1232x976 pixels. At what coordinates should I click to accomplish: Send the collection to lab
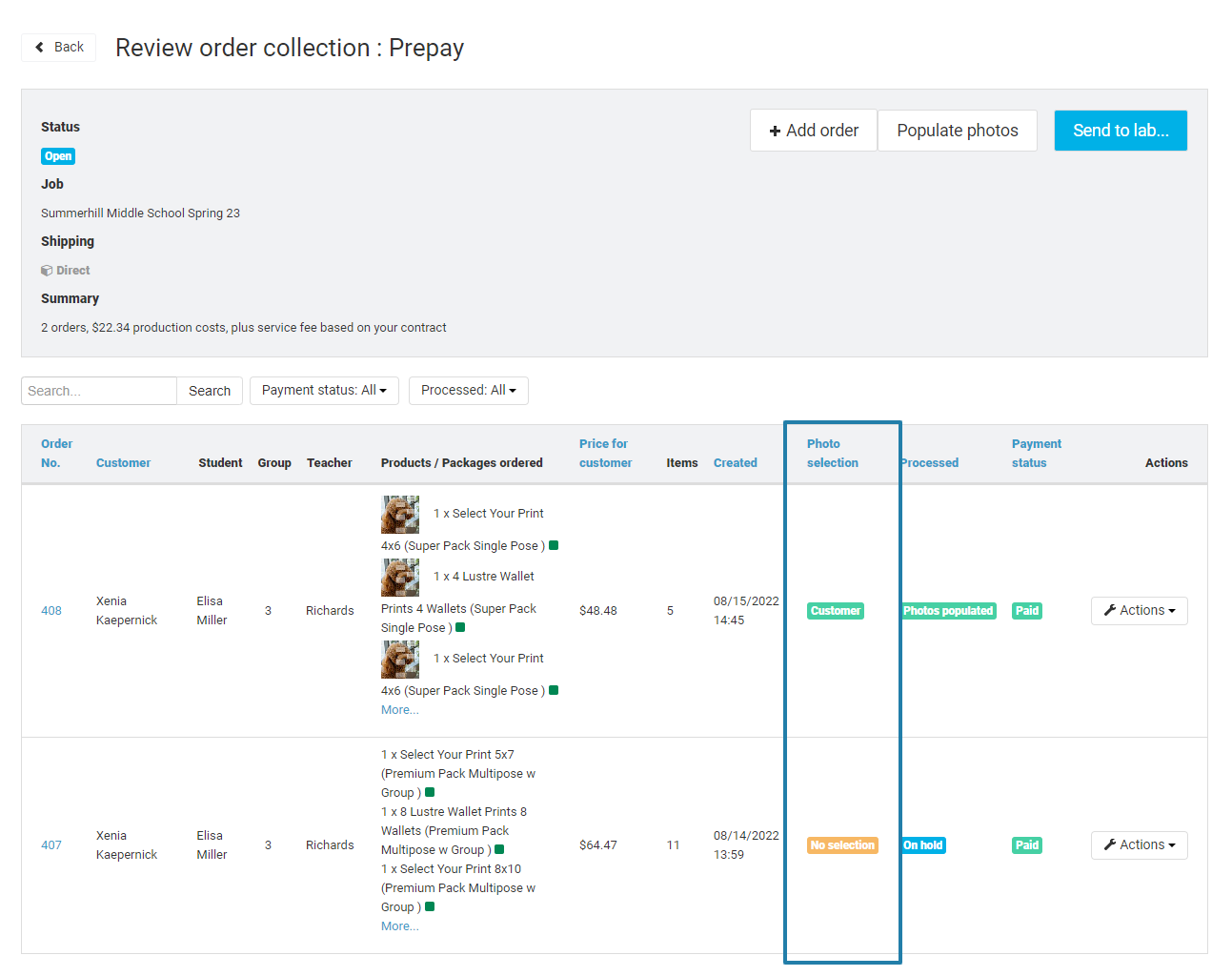1121,131
